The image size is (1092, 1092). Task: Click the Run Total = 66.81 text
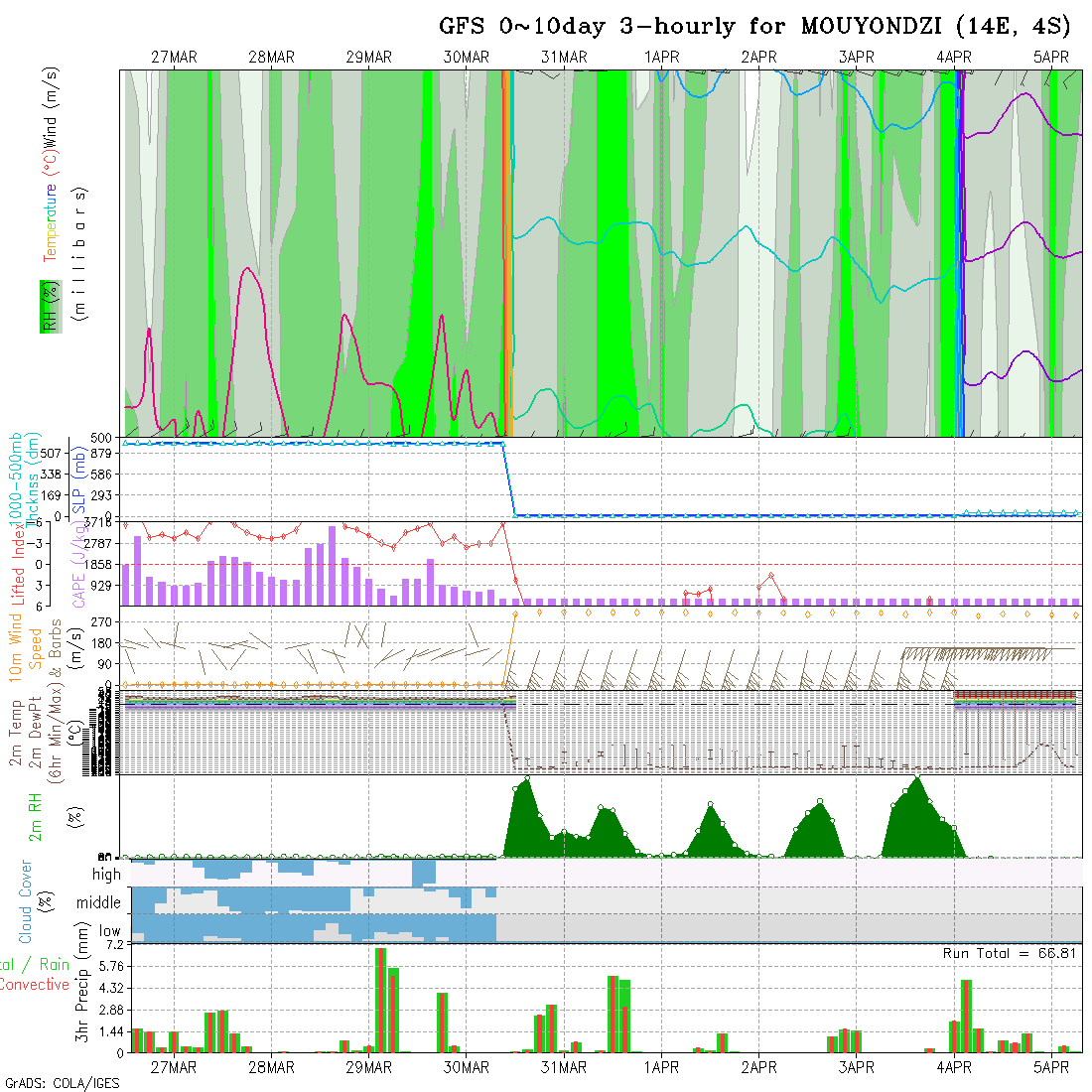pyautogui.click(x=1009, y=953)
